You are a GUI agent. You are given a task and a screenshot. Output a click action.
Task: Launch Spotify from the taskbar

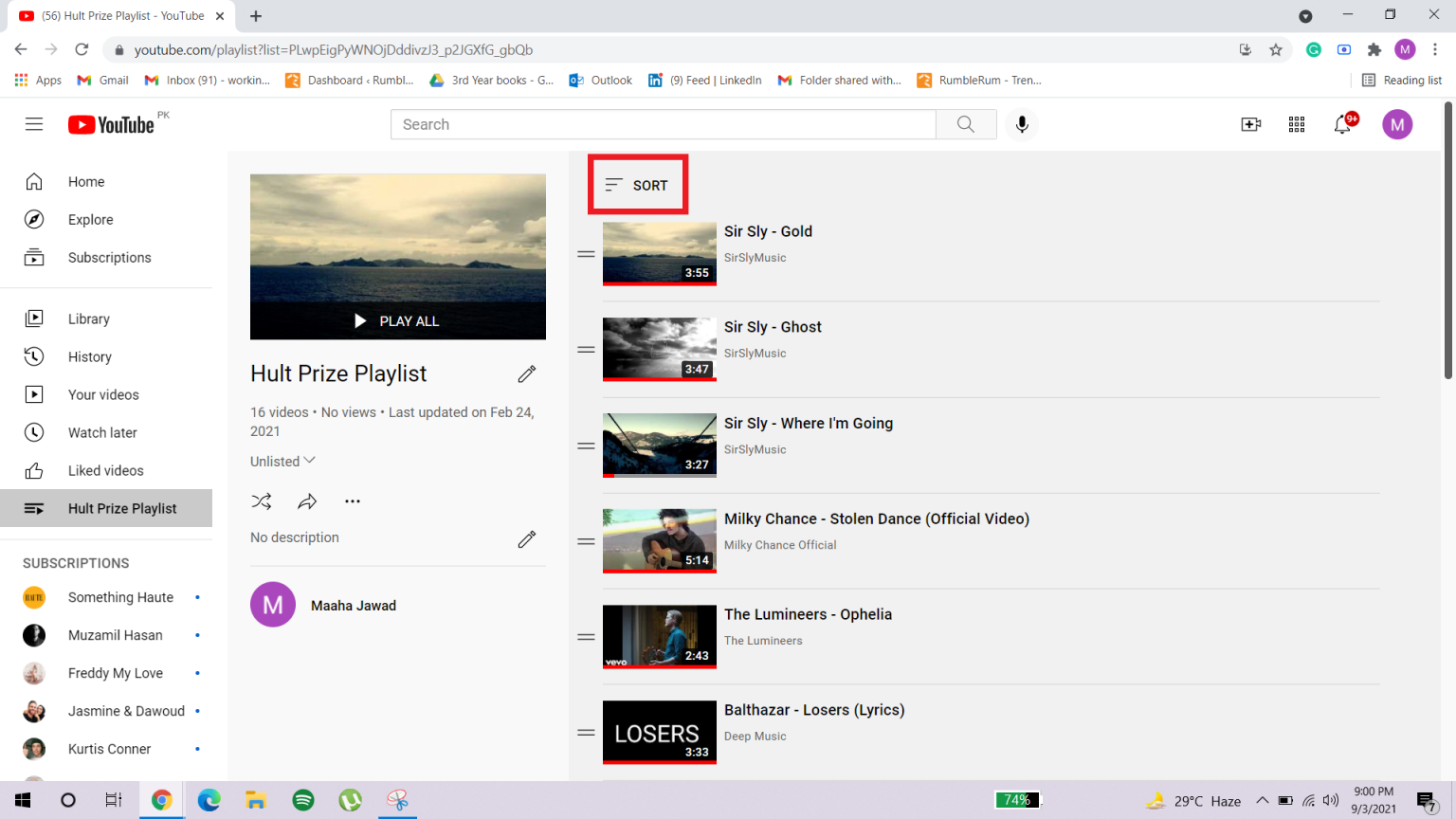302,800
